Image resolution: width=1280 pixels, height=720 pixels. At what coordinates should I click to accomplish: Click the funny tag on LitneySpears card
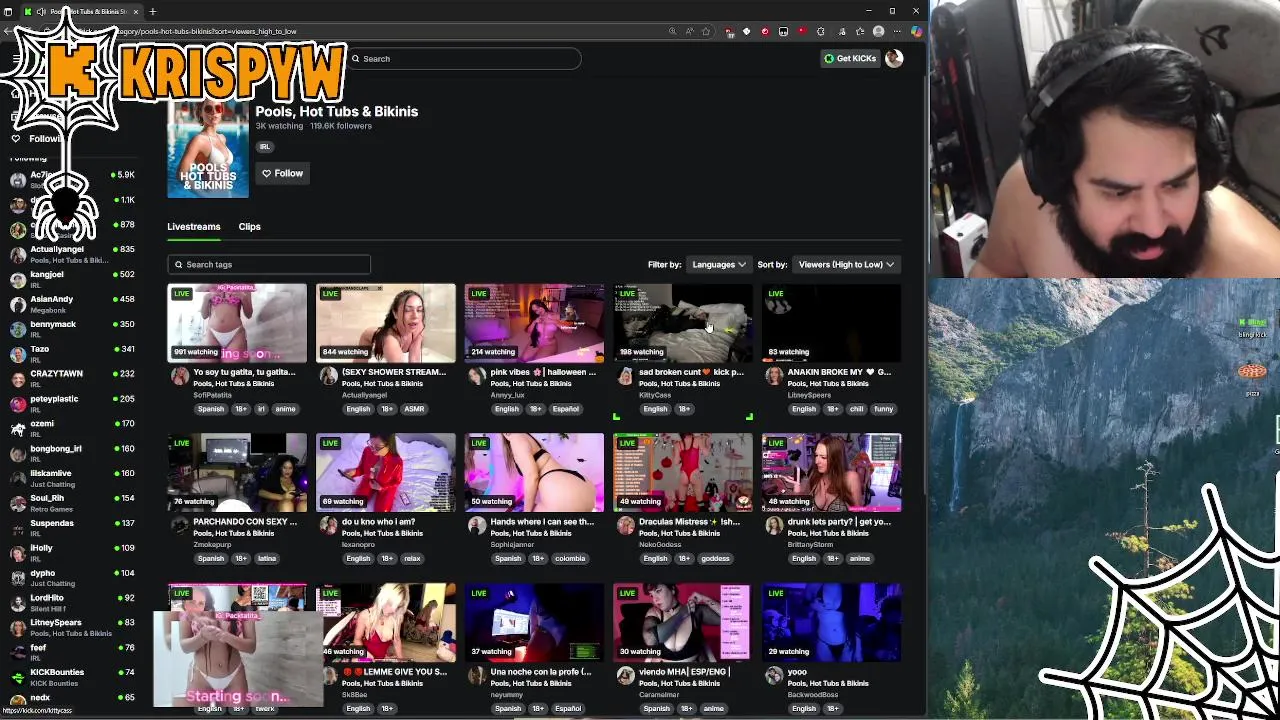pyautogui.click(x=884, y=409)
